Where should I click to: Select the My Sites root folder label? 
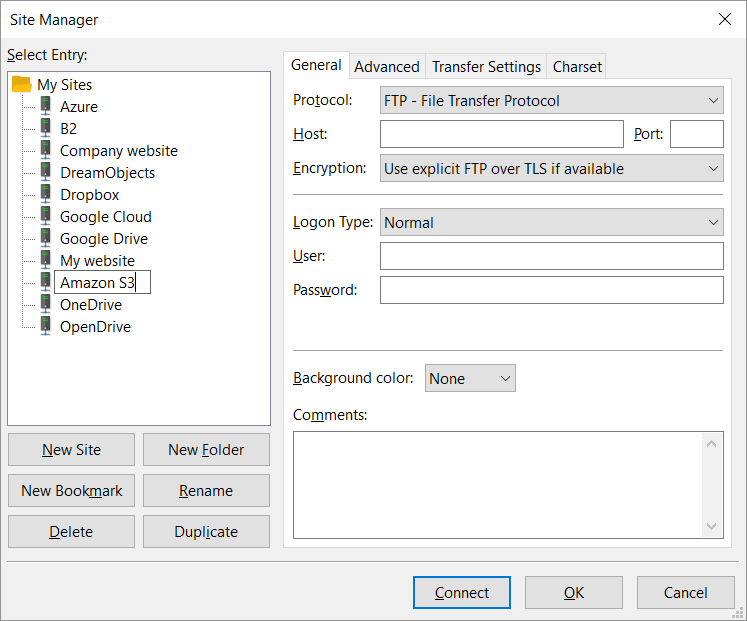click(x=64, y=85)
